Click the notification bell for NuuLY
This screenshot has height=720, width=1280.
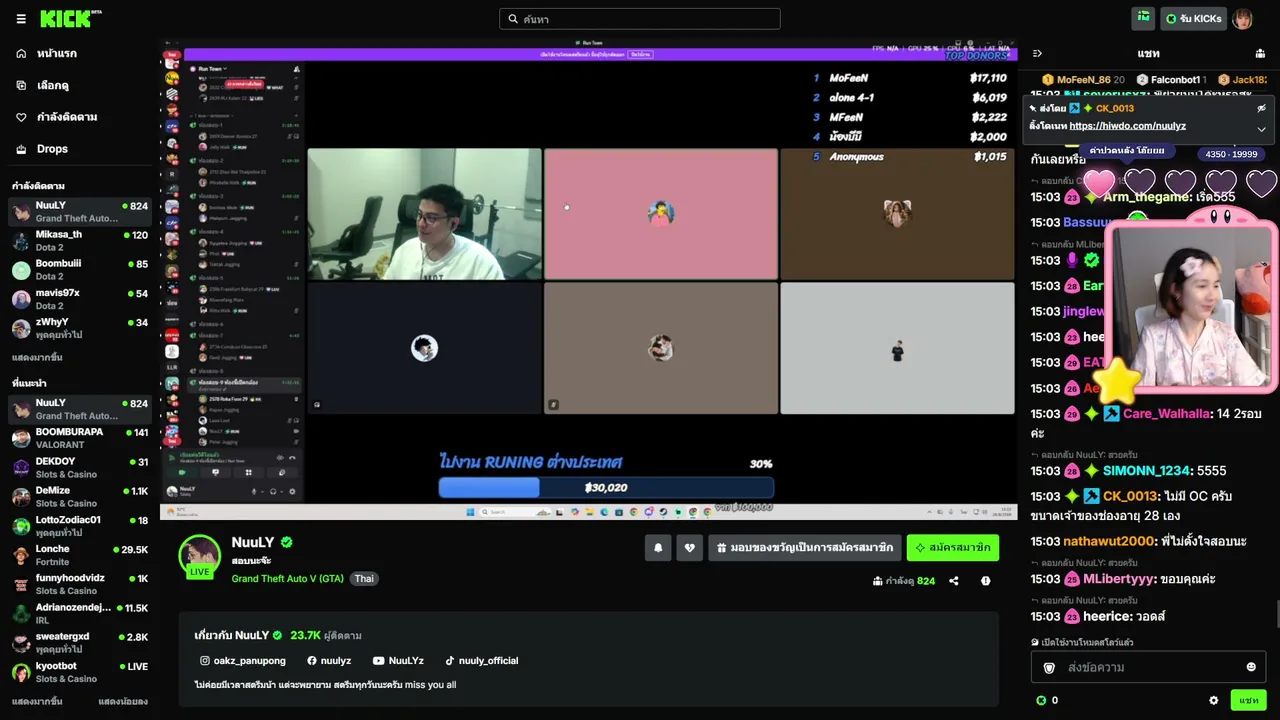pyautogui.click(x=658, y=548)
